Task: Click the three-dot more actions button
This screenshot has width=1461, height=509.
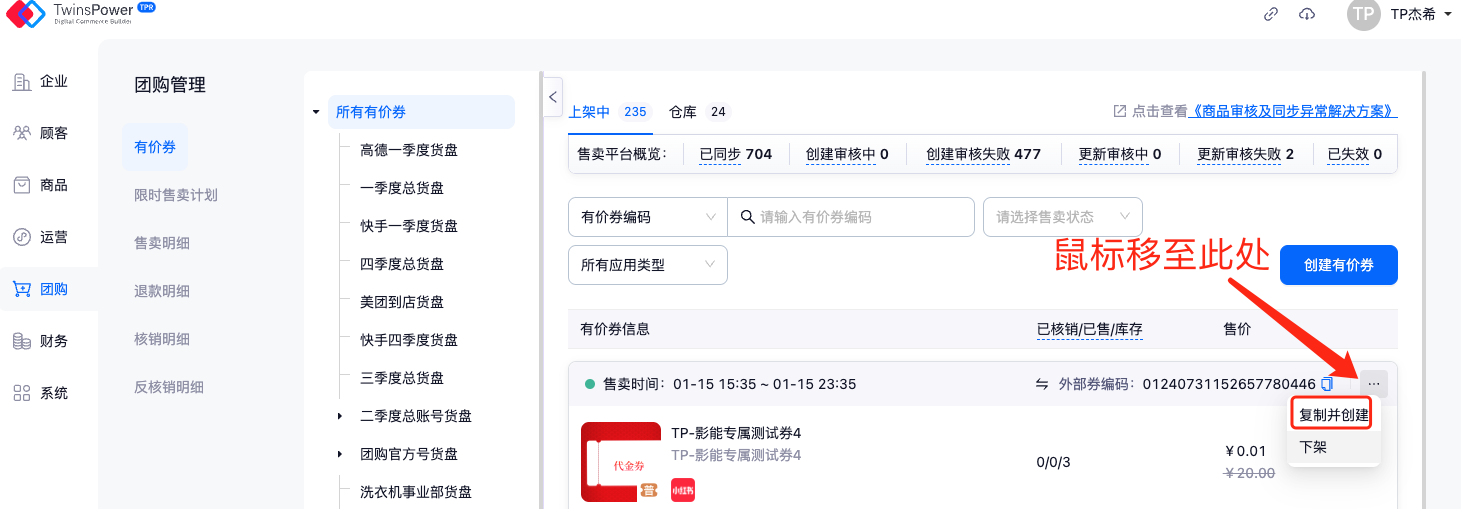Action: click(x=1374, y=384)
